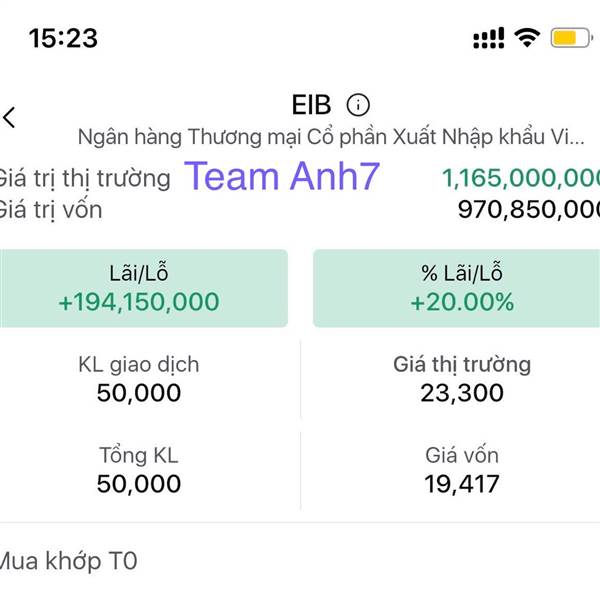
Task: Tap the cellular signal icon
Action: pos(489,38)
